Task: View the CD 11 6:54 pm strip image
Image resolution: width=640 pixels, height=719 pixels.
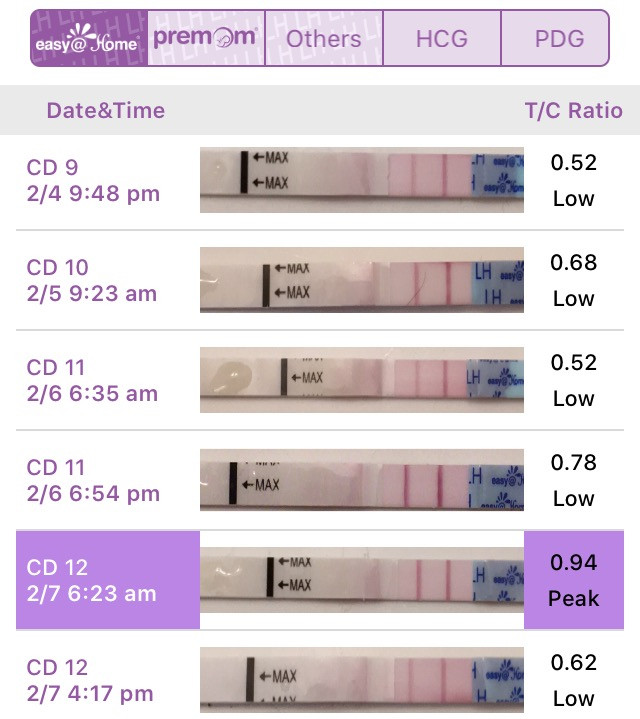Action: pyautogui.click(x=362, y=480)
